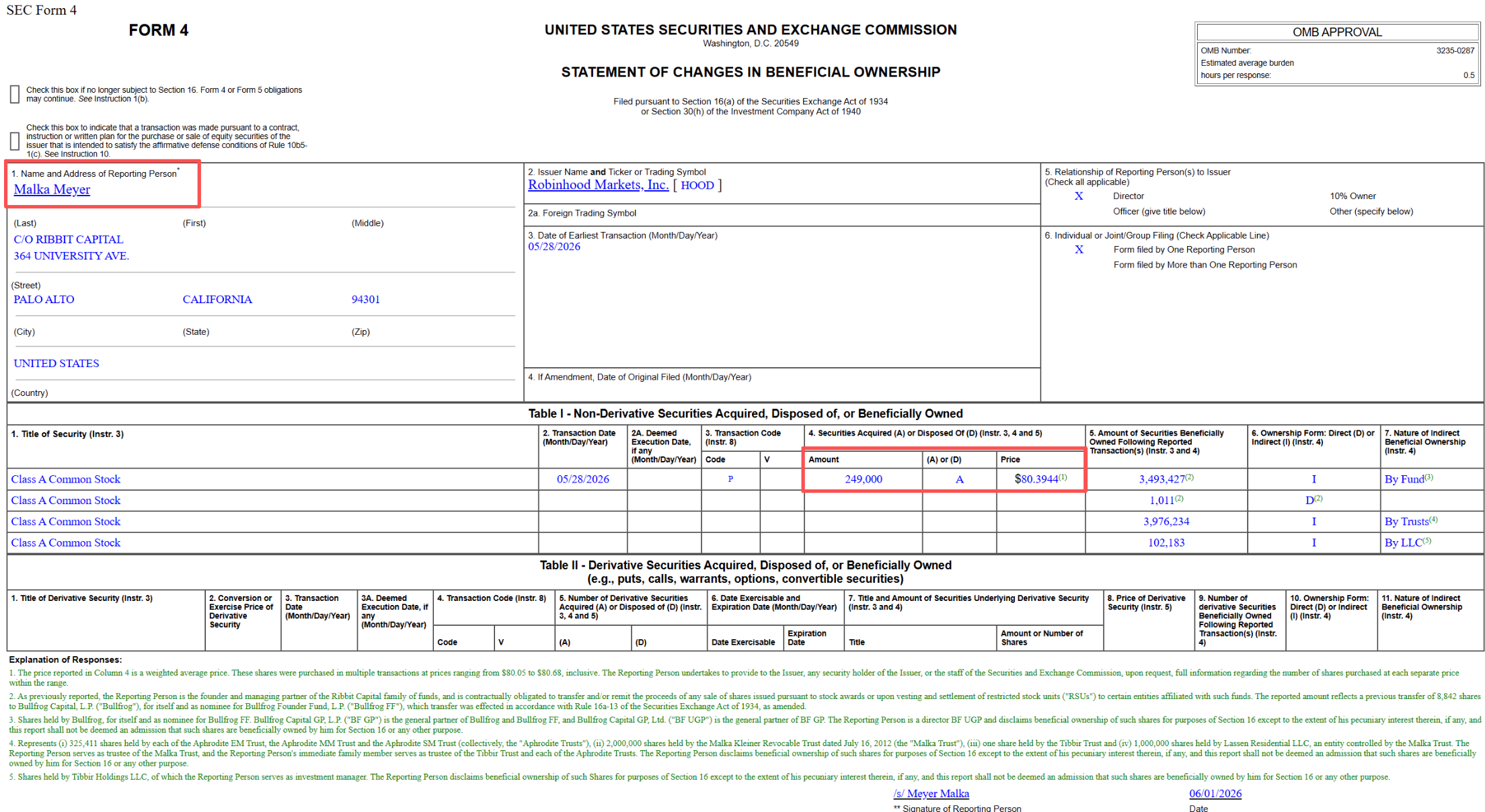1485x812 pixels.
Task: Check the Rule 10b5-1(c) contract transaction box
Action: pyautogui.click(x=15, y=141)
